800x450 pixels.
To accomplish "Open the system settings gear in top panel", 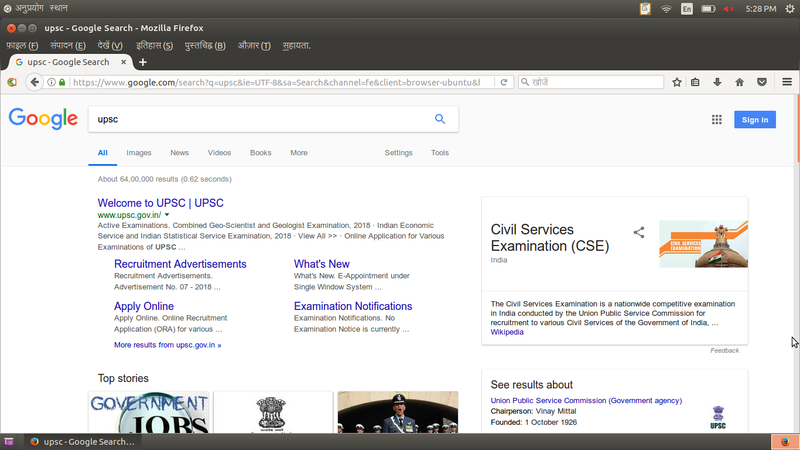I will coord(790,9).
